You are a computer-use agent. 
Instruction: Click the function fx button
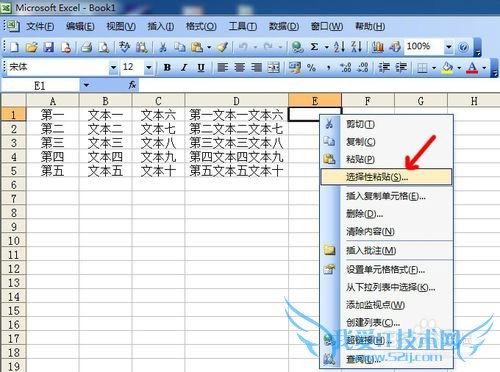click(132, 85)
